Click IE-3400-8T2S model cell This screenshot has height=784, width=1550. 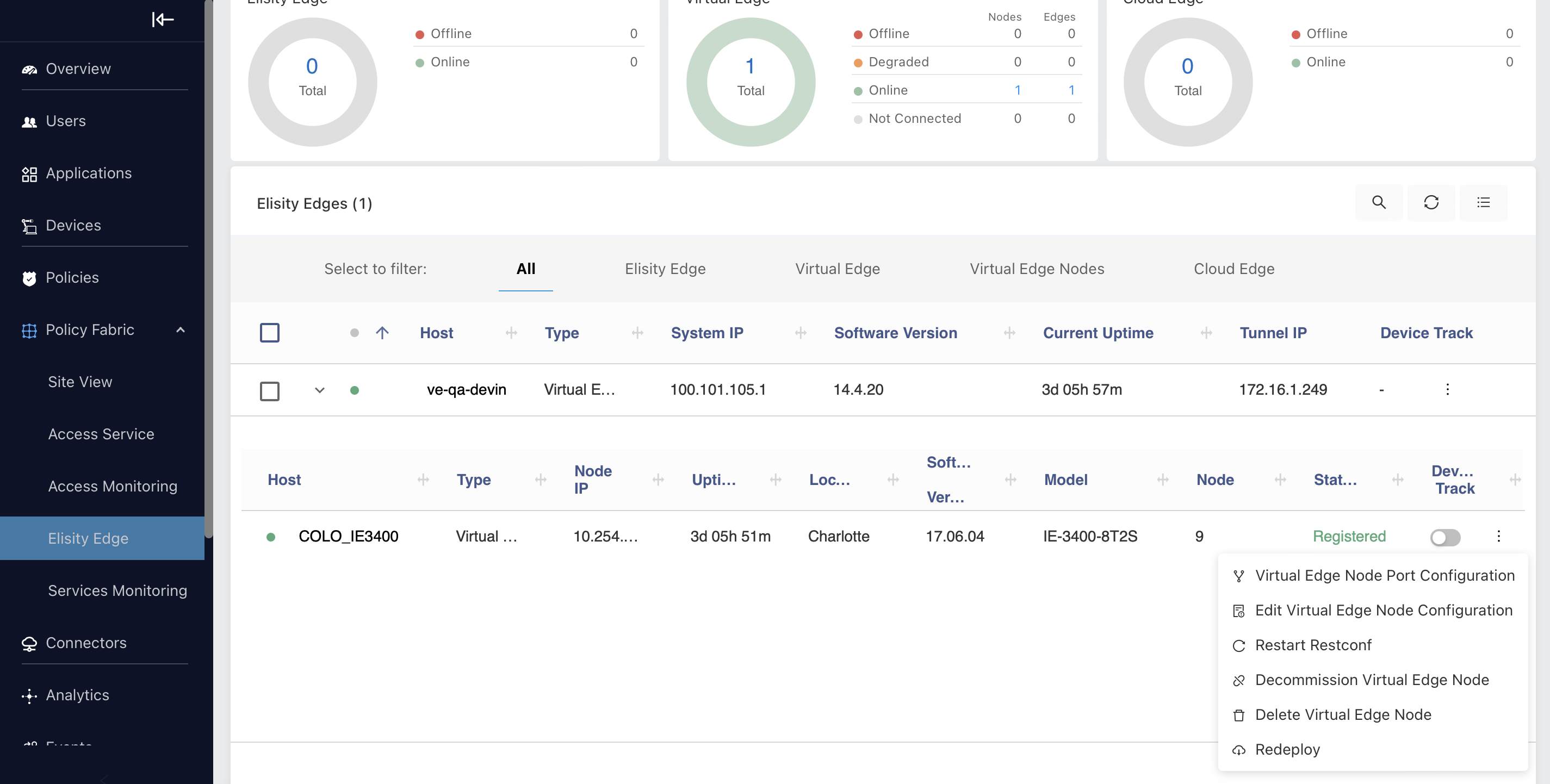[x=1090, y=537]
